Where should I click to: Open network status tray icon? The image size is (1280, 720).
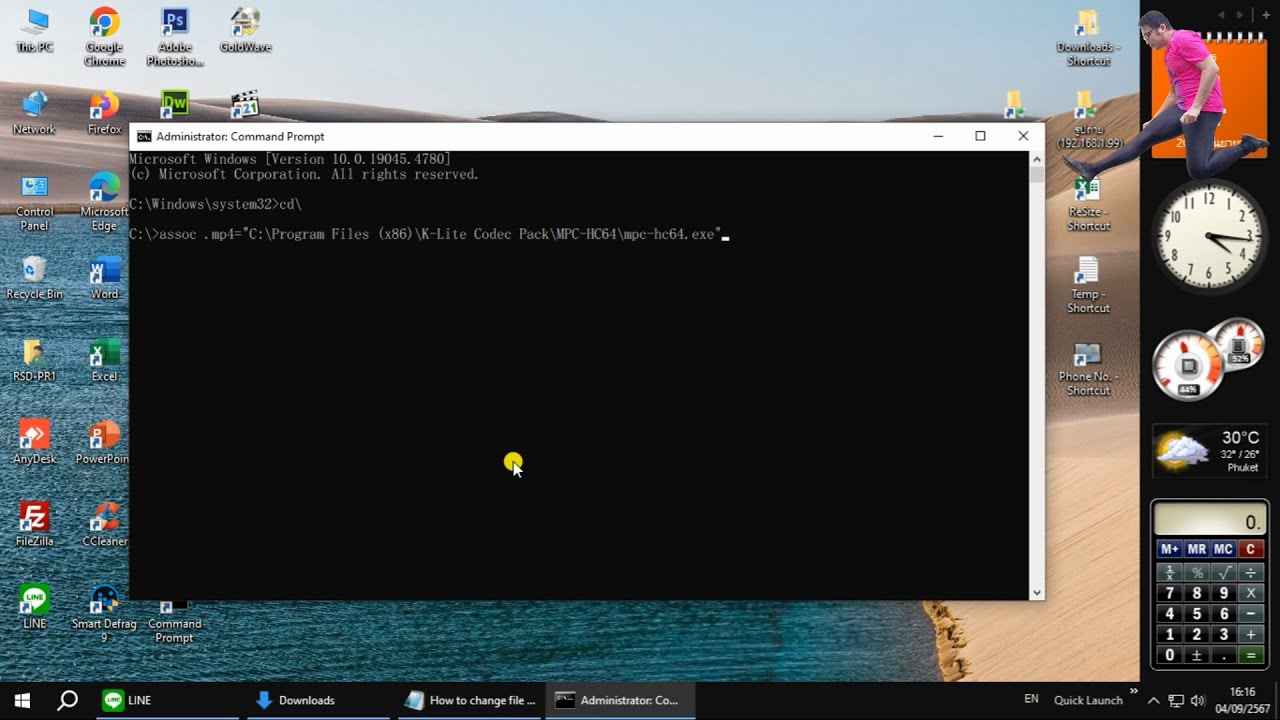click(1176, 700)
